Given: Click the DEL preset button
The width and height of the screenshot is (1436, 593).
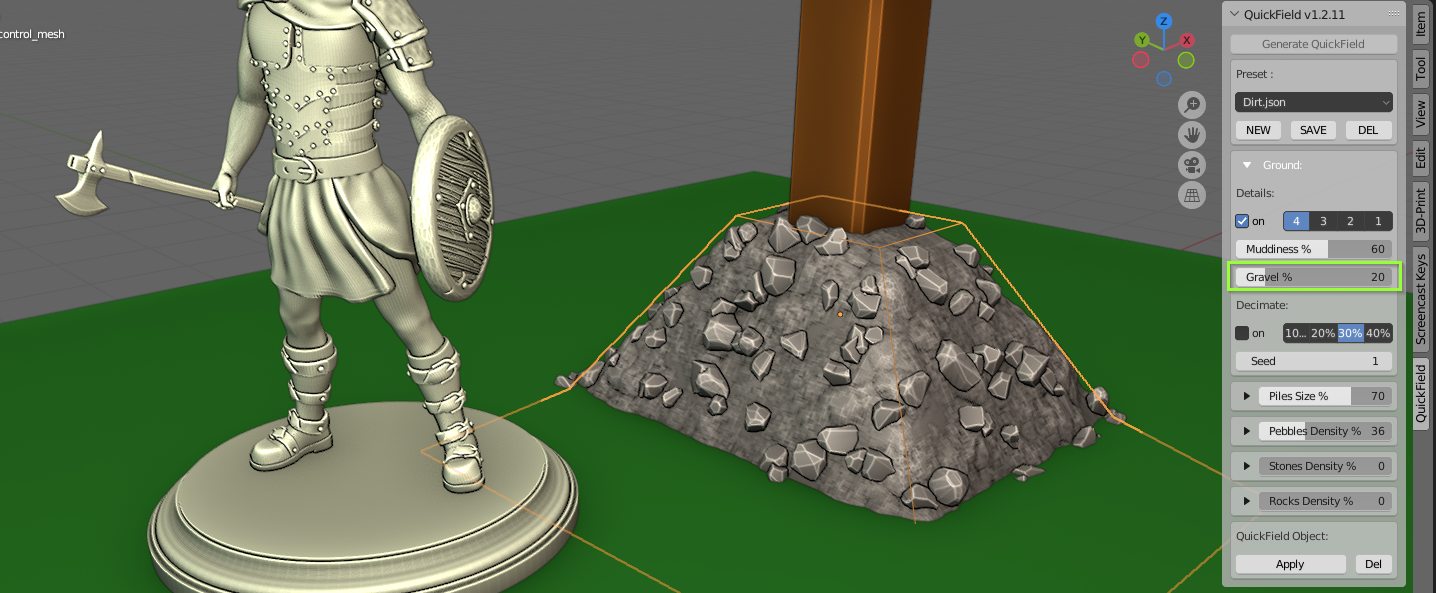Looking at the screenshot, I should (x=1368, y=130).
